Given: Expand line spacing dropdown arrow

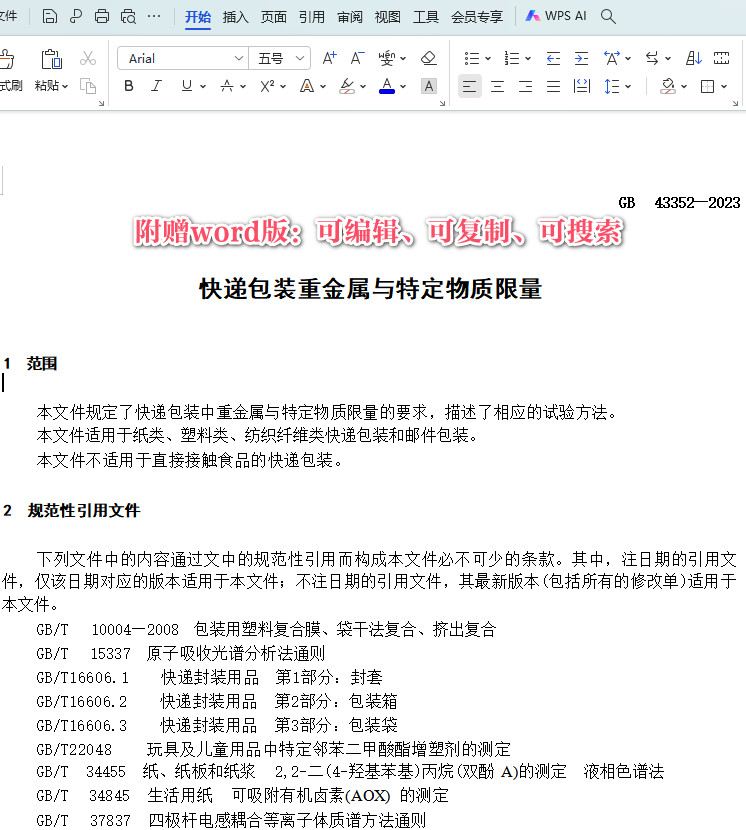Looking at the screenshot, I should pos(628,86).
